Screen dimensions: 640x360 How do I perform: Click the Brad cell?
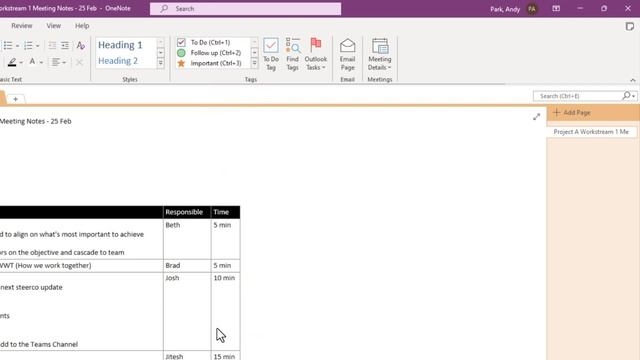coord(187,266)
